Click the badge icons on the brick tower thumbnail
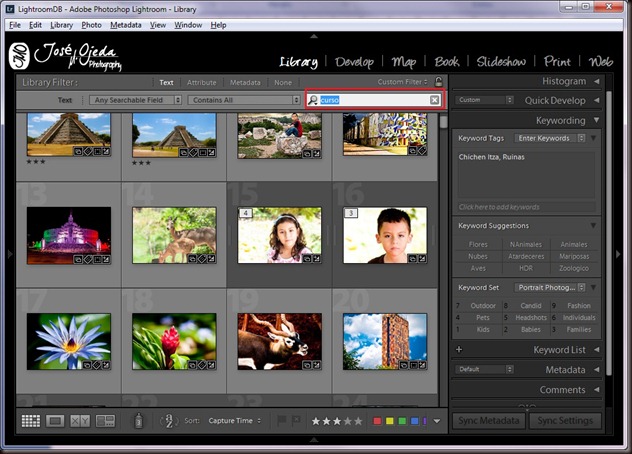This screenshot has width=632, height=454. (413, 365)
